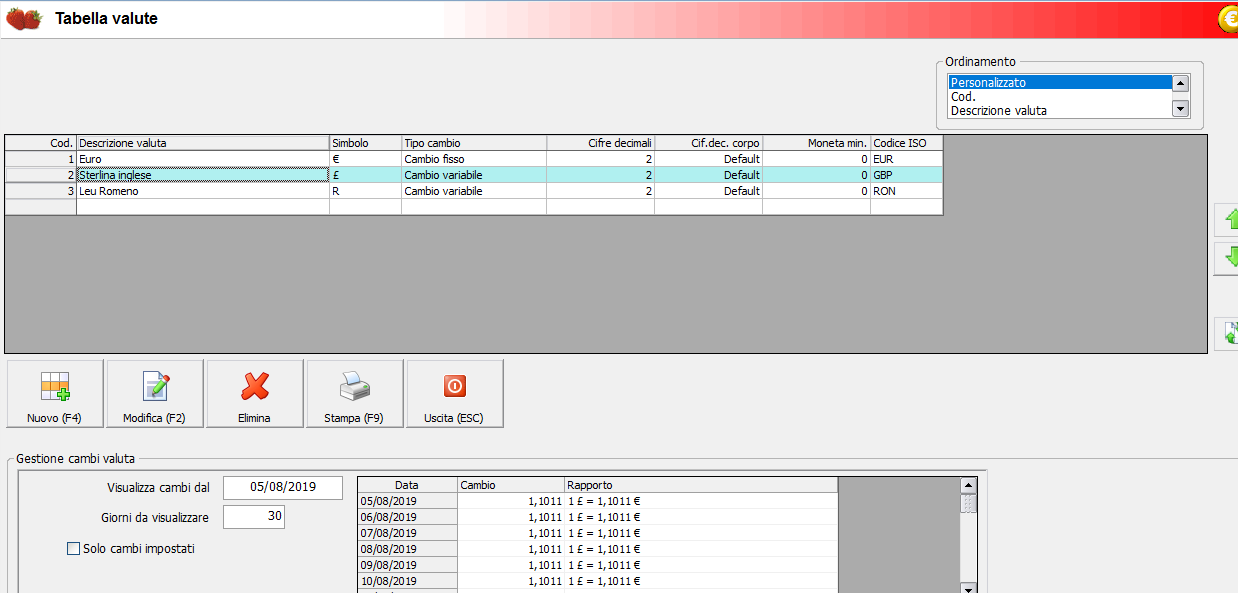The image size is (1238, 593).
Task: Click the Cod. column header
Action: (41, 143)
